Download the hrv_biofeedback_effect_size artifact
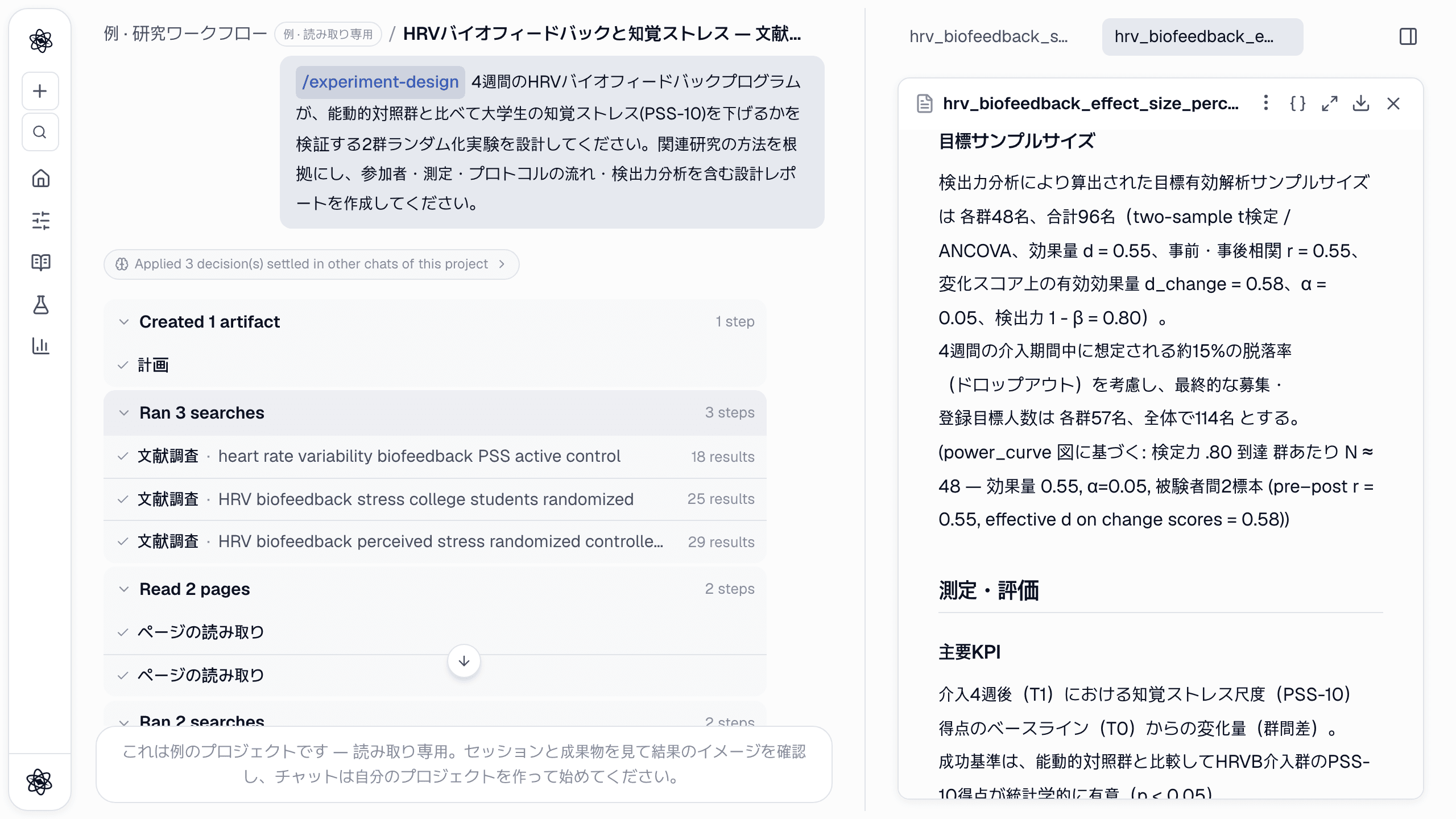This screenshot has width=1456, height=819. tap(1361, 104)
